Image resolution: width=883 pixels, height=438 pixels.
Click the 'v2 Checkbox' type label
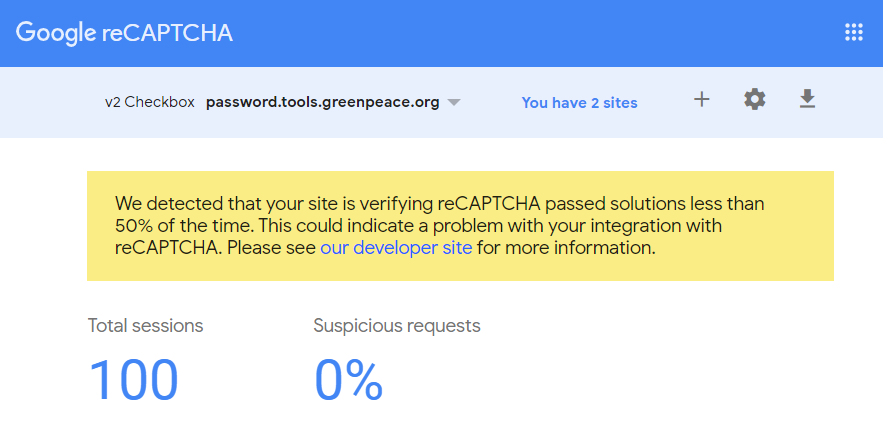click(150, 102)
